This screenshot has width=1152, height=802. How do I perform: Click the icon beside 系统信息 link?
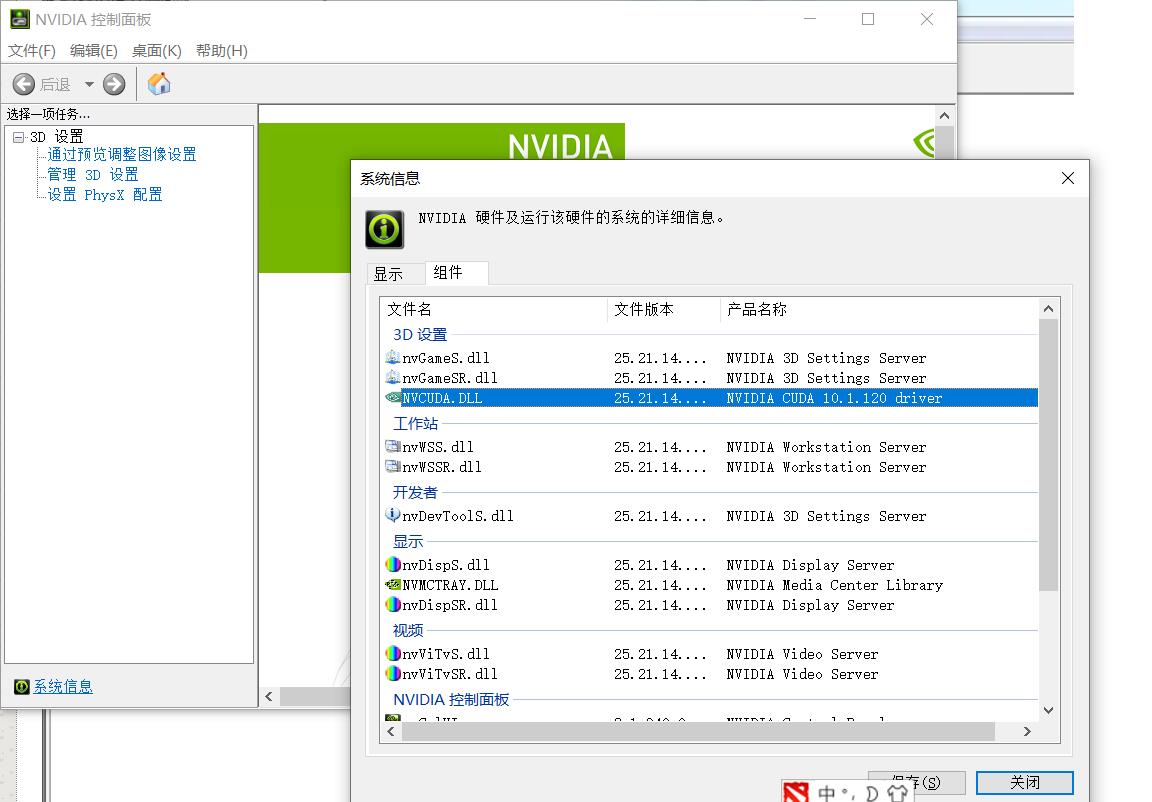(22, 687)
